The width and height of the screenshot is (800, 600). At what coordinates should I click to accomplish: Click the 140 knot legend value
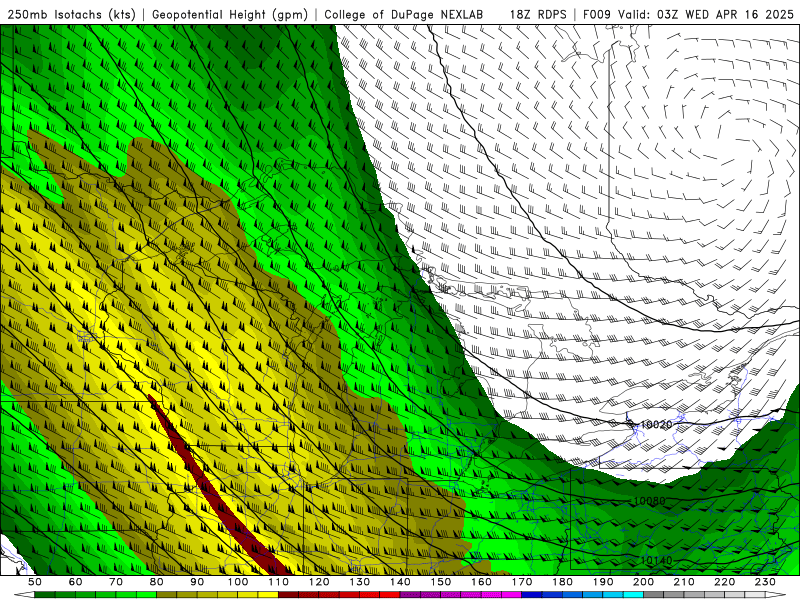[400, 582]
